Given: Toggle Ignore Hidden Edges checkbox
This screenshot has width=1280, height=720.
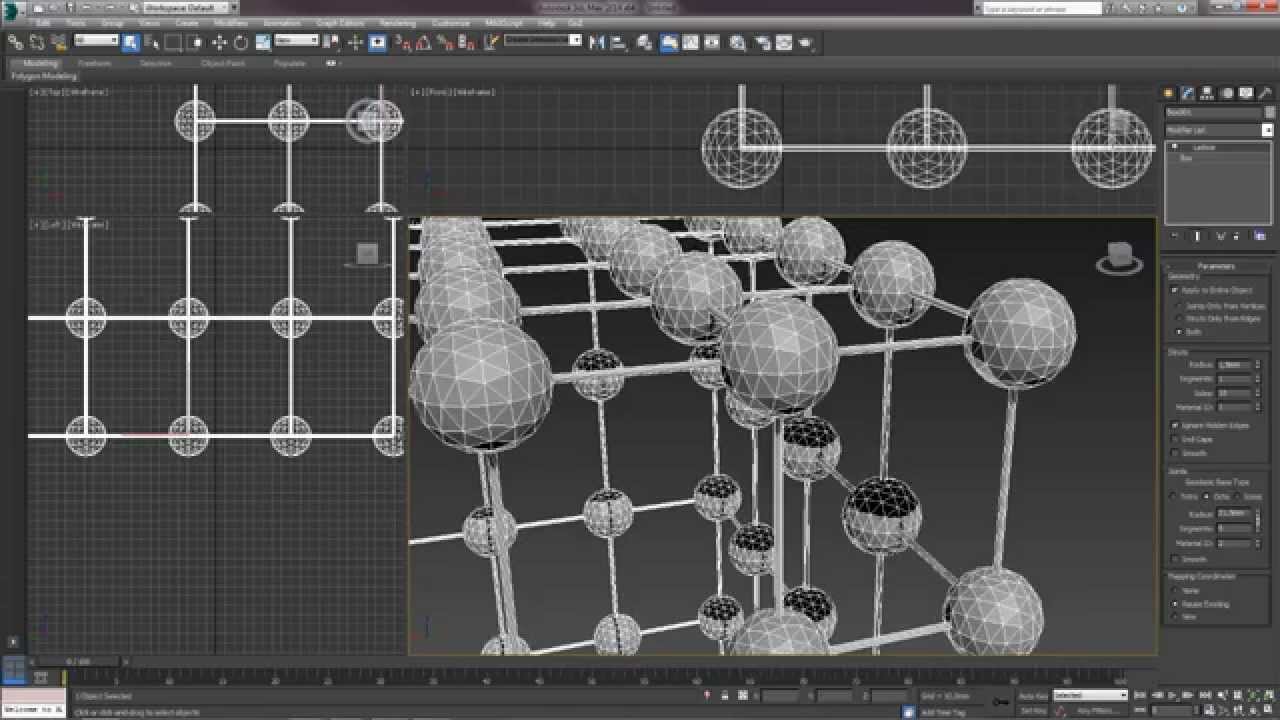Looking at the screenshot, I should (x=1175, y=425).
